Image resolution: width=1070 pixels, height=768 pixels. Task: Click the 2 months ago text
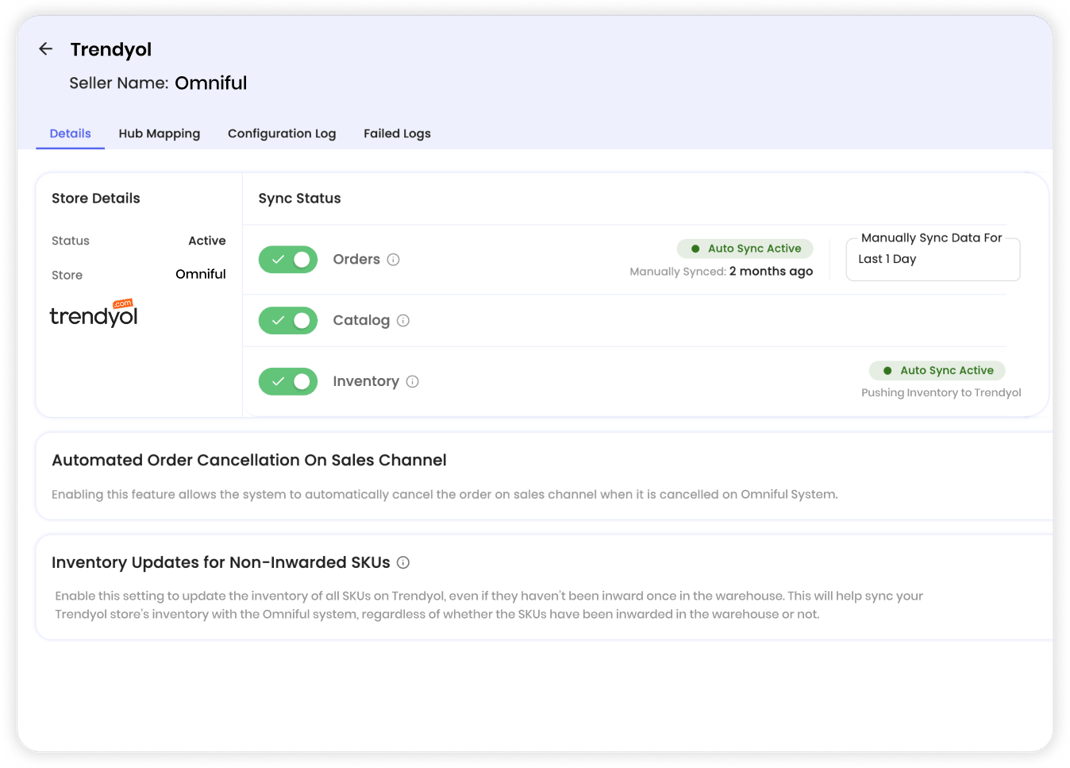(x=771, y=272)
